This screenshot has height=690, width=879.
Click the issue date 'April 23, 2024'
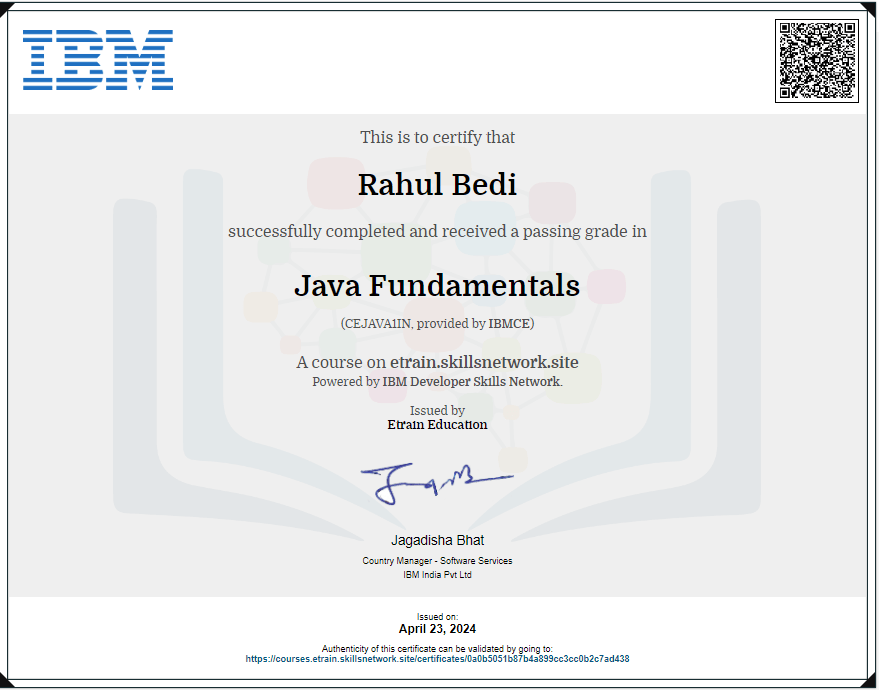pyautogui.click(x=437, y=629)
